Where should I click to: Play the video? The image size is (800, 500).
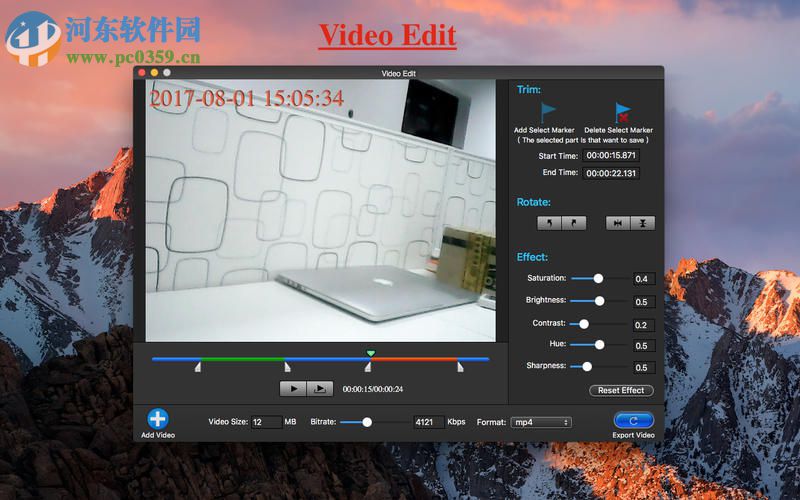tap(293, 389)
